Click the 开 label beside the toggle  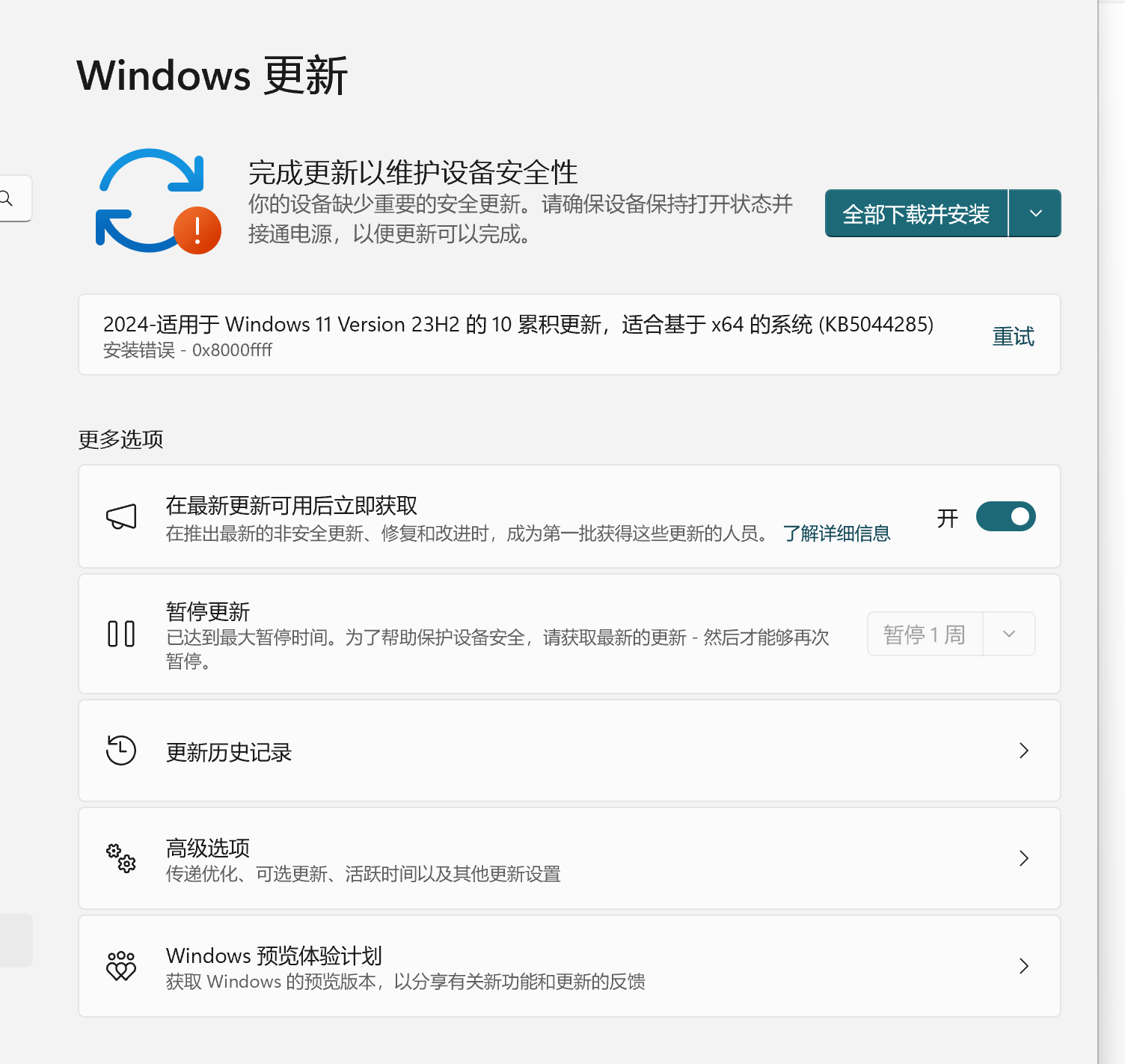pyautogui.click(x=948, y=518)
